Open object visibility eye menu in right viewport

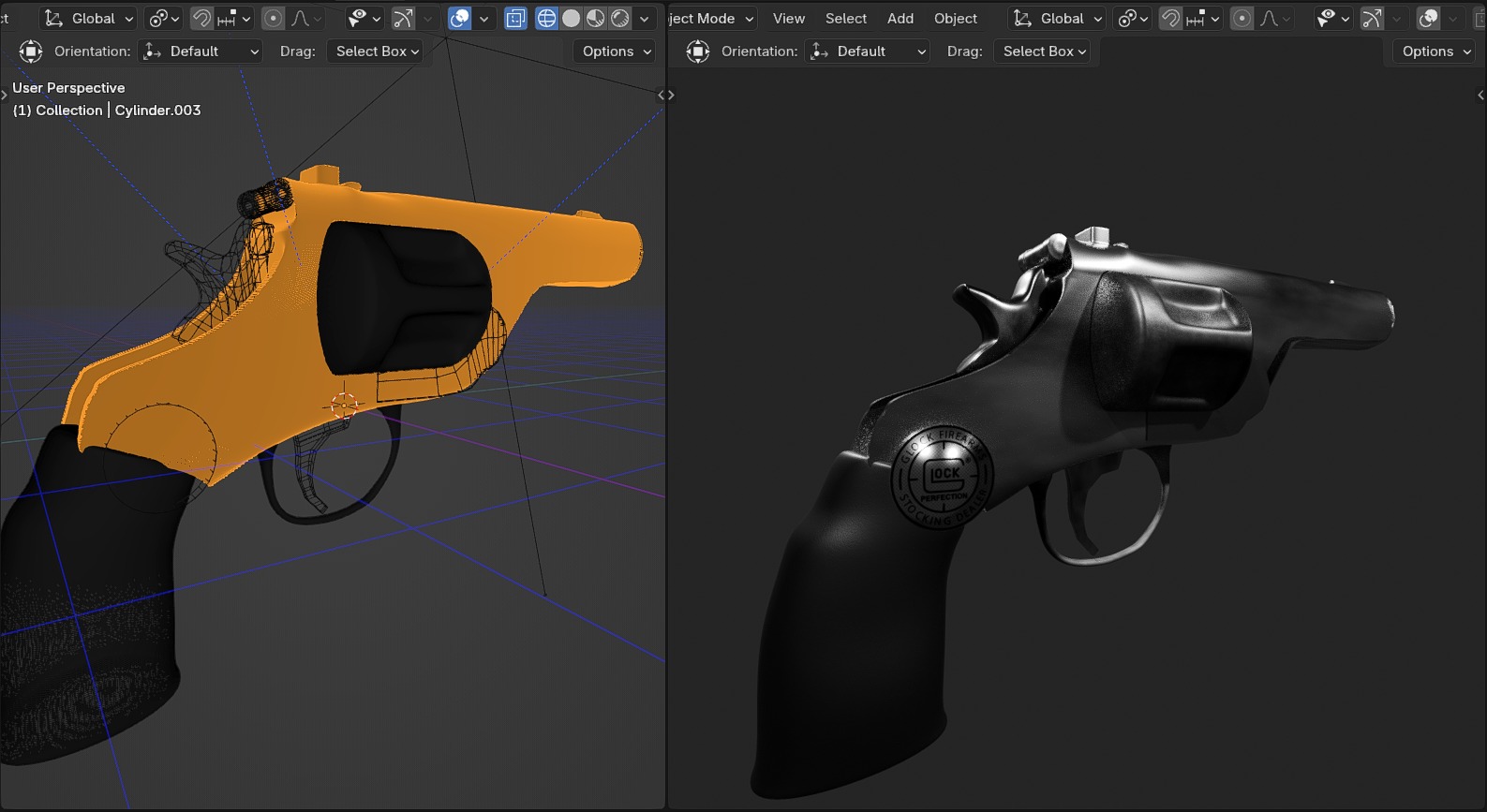[x=1332, y=19]
